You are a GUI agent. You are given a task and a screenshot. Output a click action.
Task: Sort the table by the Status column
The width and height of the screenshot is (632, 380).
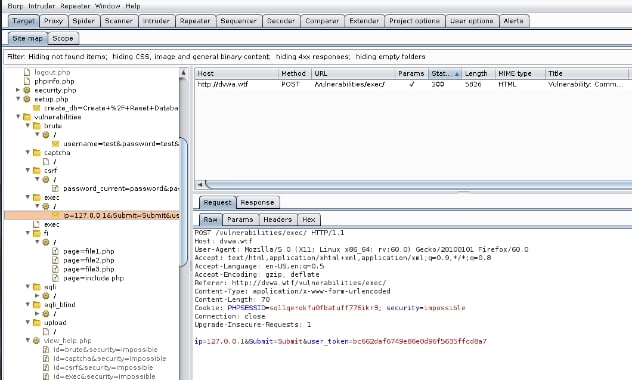pos(445,73)
